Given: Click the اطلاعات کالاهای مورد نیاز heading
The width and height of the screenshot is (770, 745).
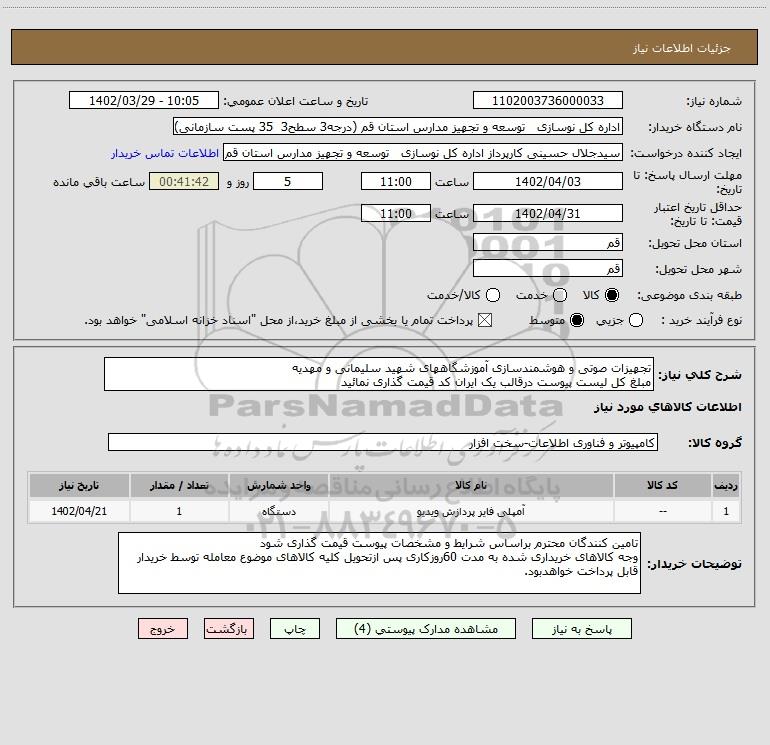Looking at the screenshot, I should pos(668,408).
